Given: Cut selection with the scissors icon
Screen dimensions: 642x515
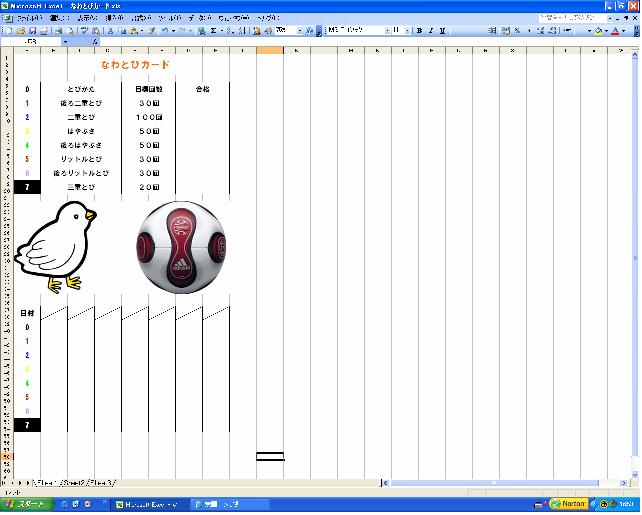Looking at the screenshot, I should [x=111, y=31].
